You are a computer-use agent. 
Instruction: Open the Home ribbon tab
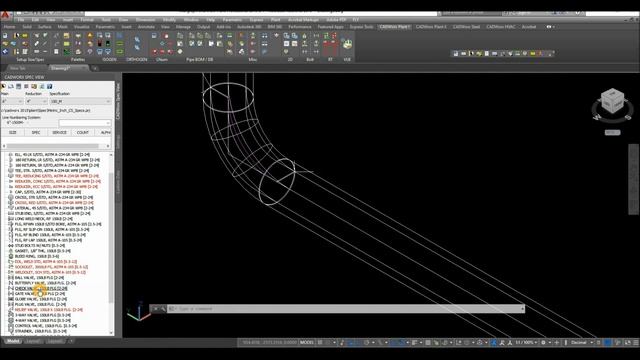pyautogui.click(x=9, y=27)
